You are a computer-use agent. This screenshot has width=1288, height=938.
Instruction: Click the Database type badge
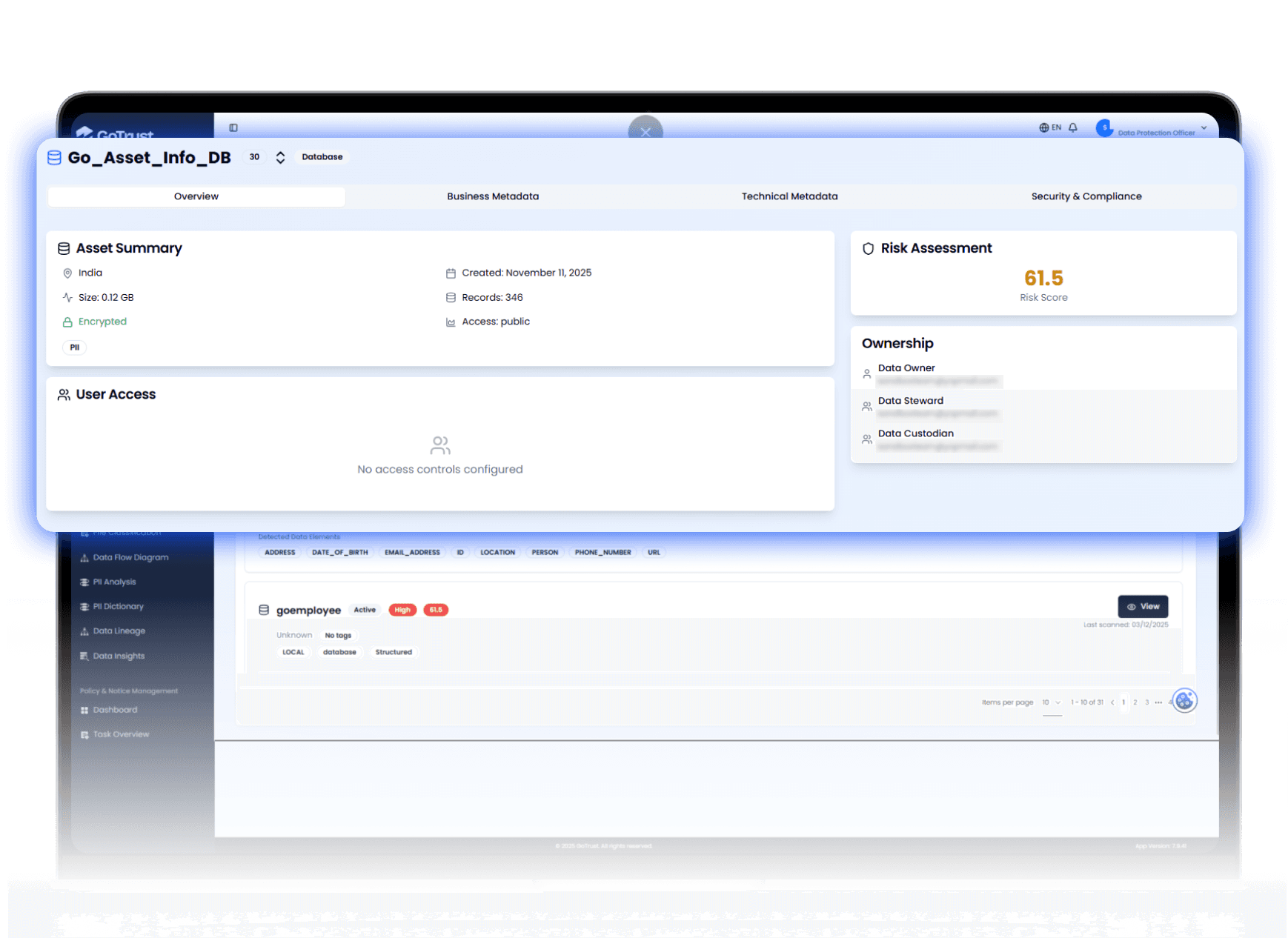click(322, 157)
